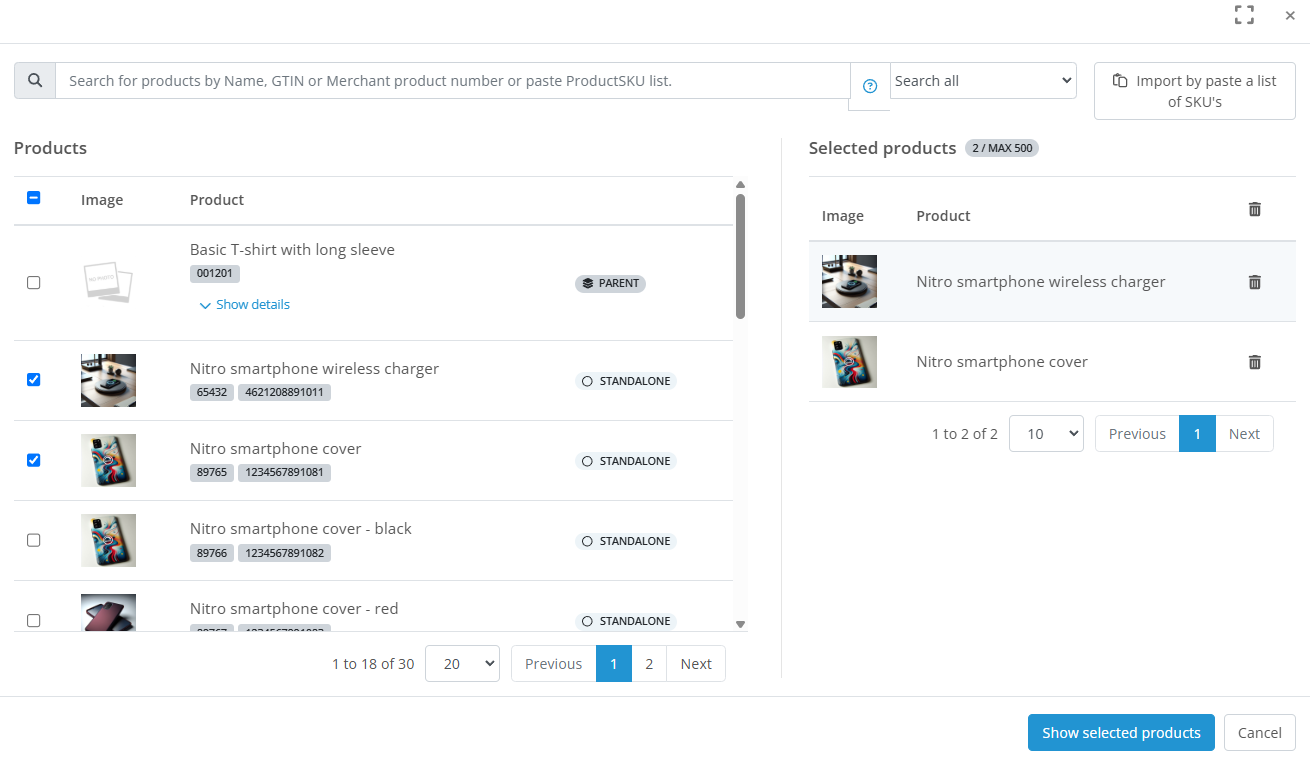Click the '1 to 18 of 30' count

(373, 664)
